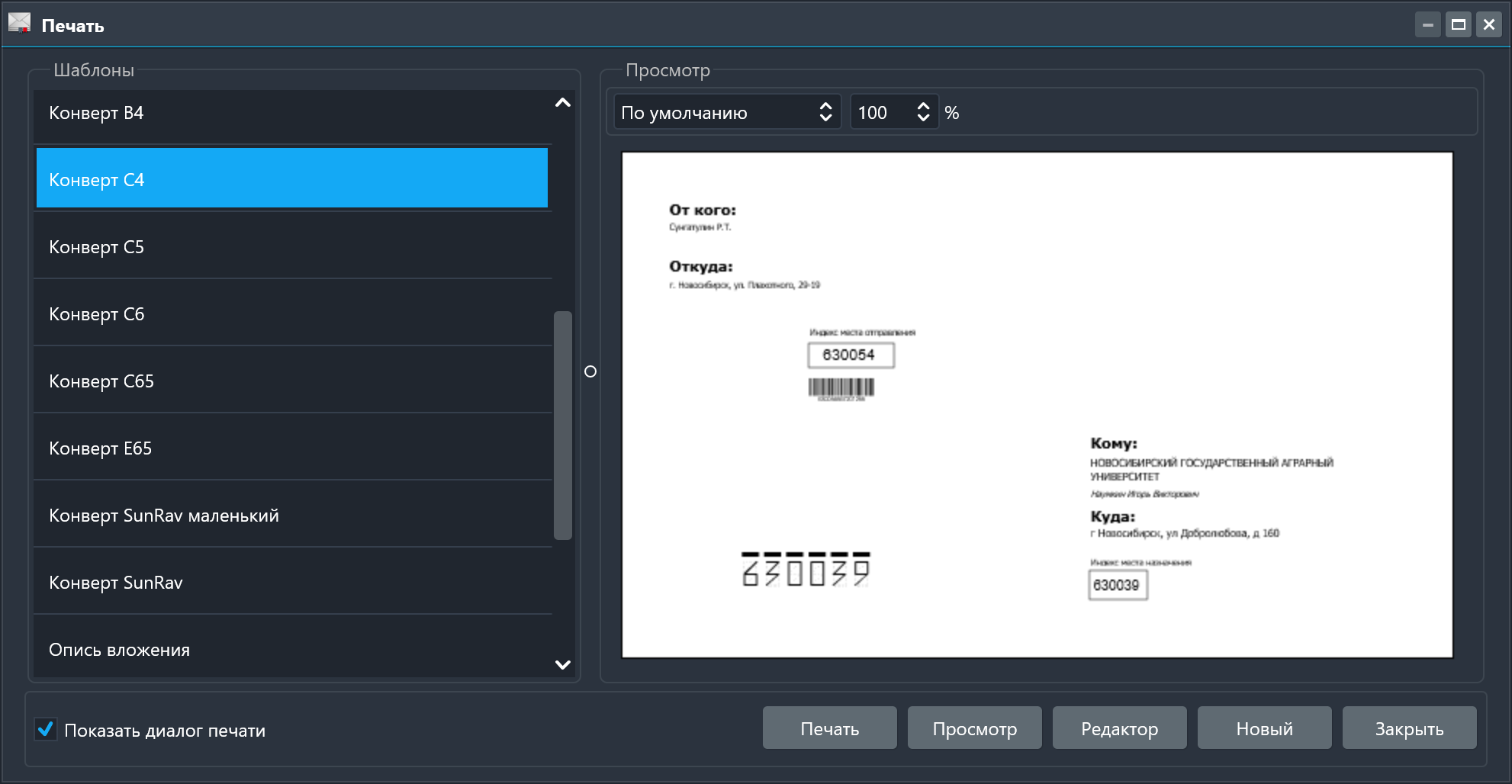Click the splitter handle between panels
Image resolution: width=1512 pixels, height=784 pixels.
coord(590,371)
